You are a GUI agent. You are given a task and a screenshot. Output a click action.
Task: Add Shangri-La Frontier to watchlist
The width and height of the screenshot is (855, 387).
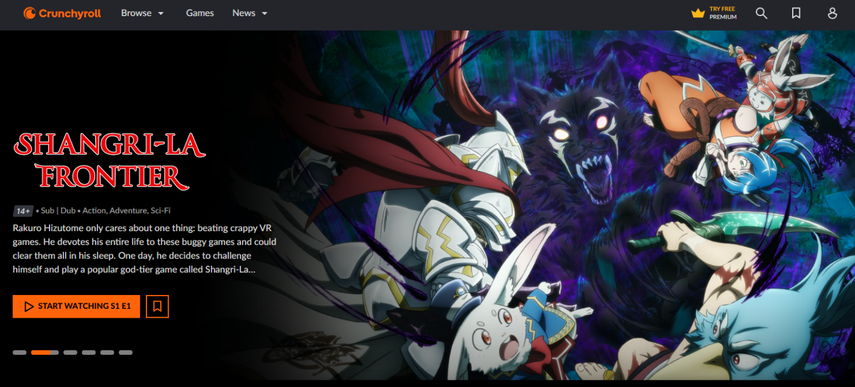(158, 306)
